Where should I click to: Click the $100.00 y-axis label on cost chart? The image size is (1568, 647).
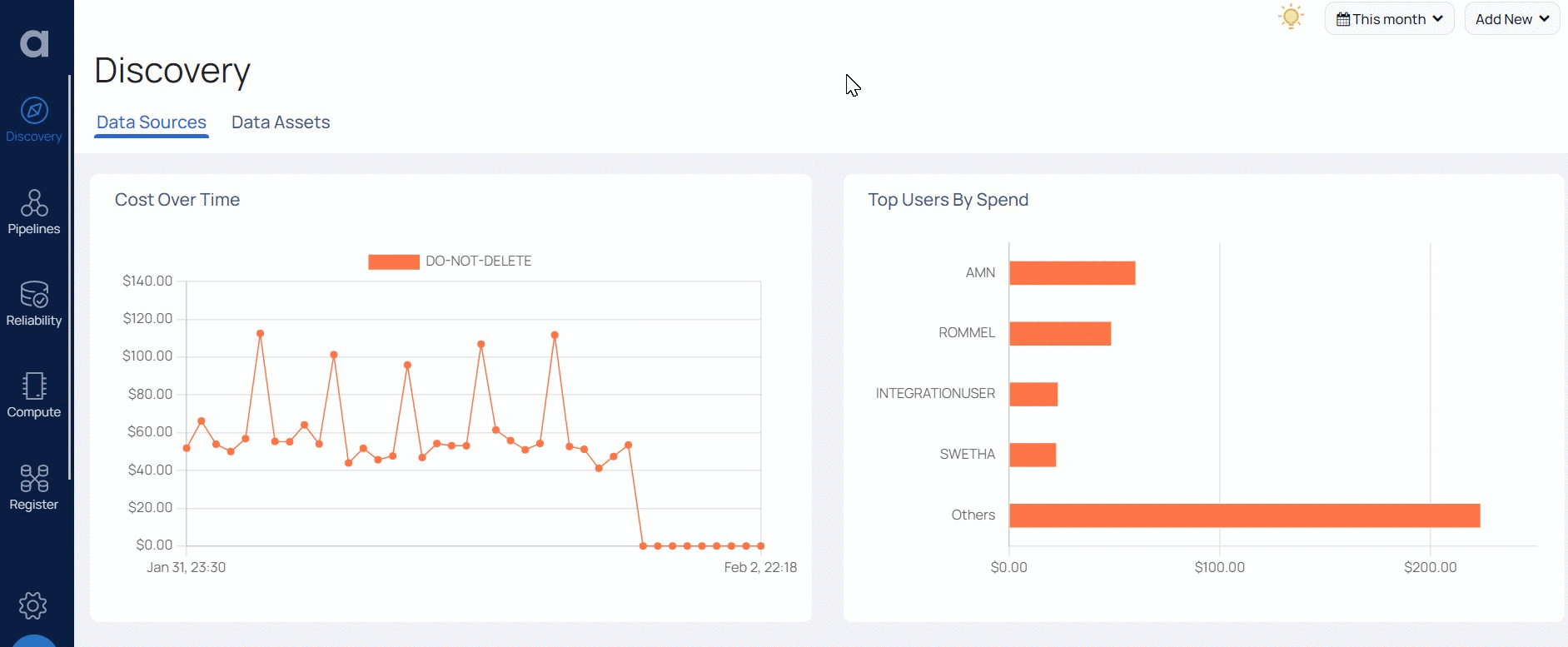click(147, 356)
